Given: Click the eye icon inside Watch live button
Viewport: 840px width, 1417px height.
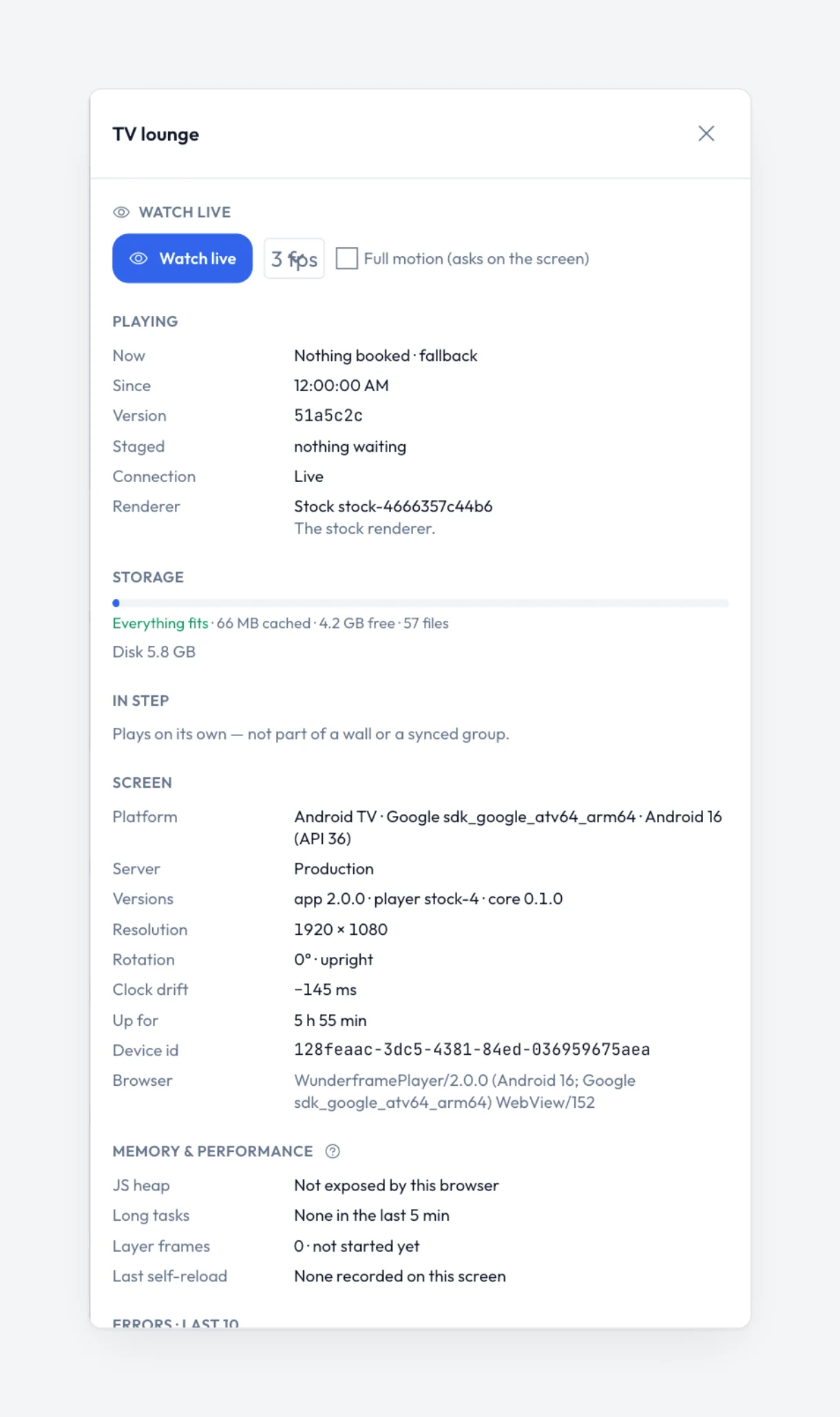Looking at the screenshot, I should click(139, 258).
